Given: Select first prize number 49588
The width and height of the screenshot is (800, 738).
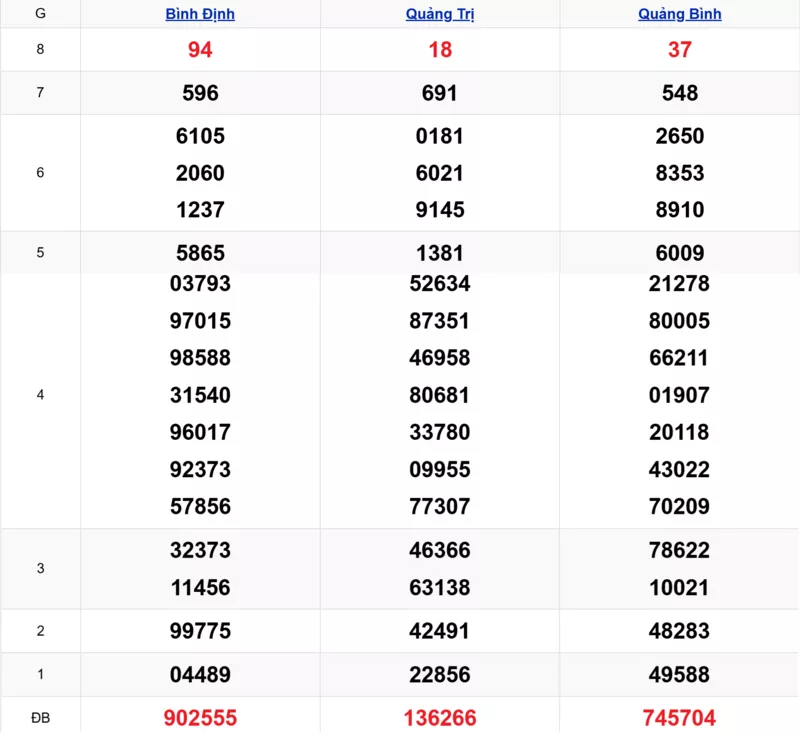Looking at the screenshot, I should tap(680, 675).
